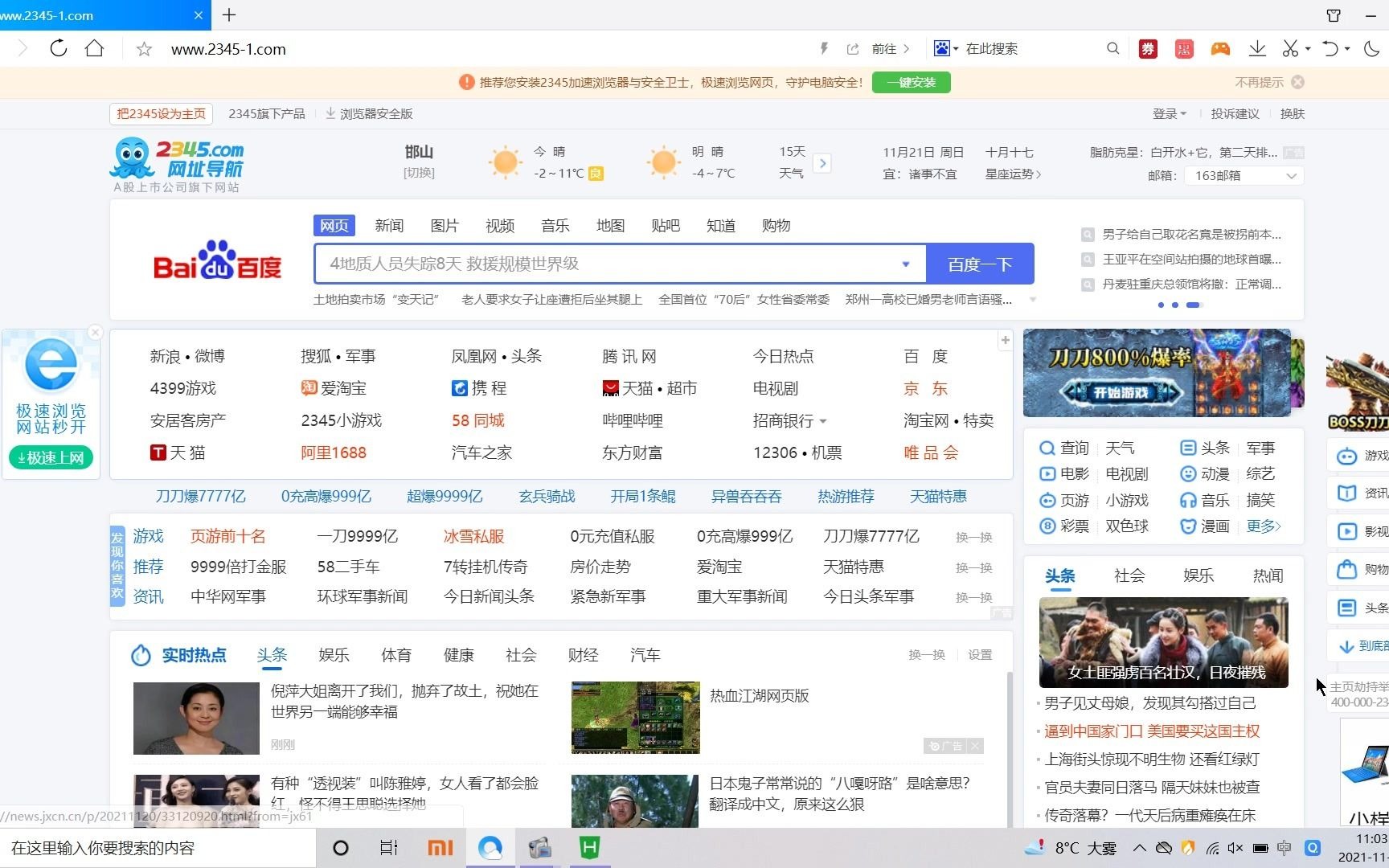
Task: Expand 招商银行 dropdown arrow
Action: pos(823,421)
